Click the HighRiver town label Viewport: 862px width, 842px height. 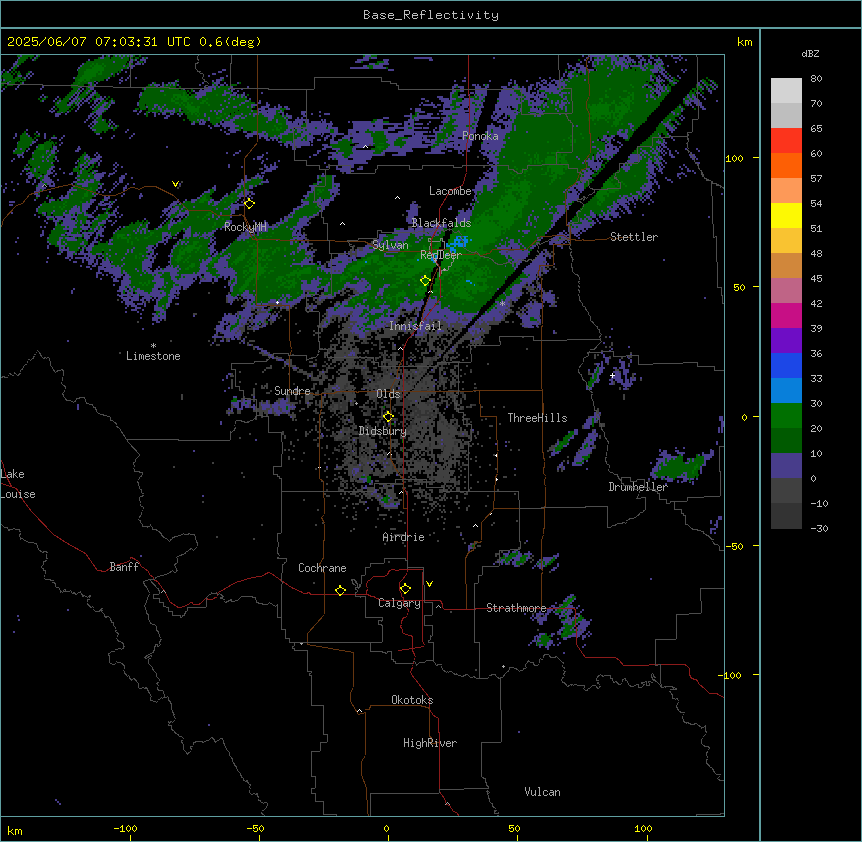point(430,743)
